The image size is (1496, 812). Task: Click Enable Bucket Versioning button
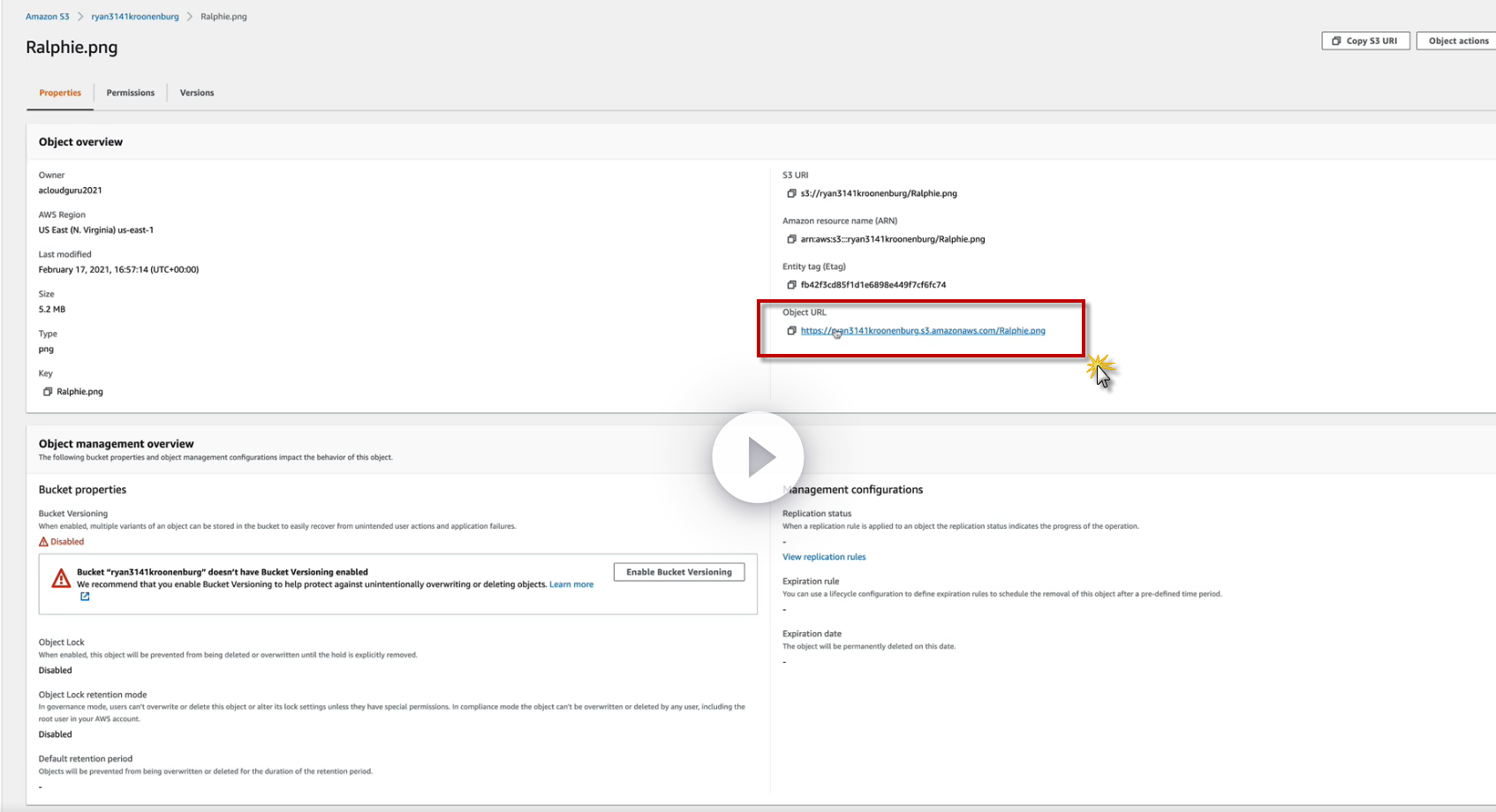pos(679,572)
